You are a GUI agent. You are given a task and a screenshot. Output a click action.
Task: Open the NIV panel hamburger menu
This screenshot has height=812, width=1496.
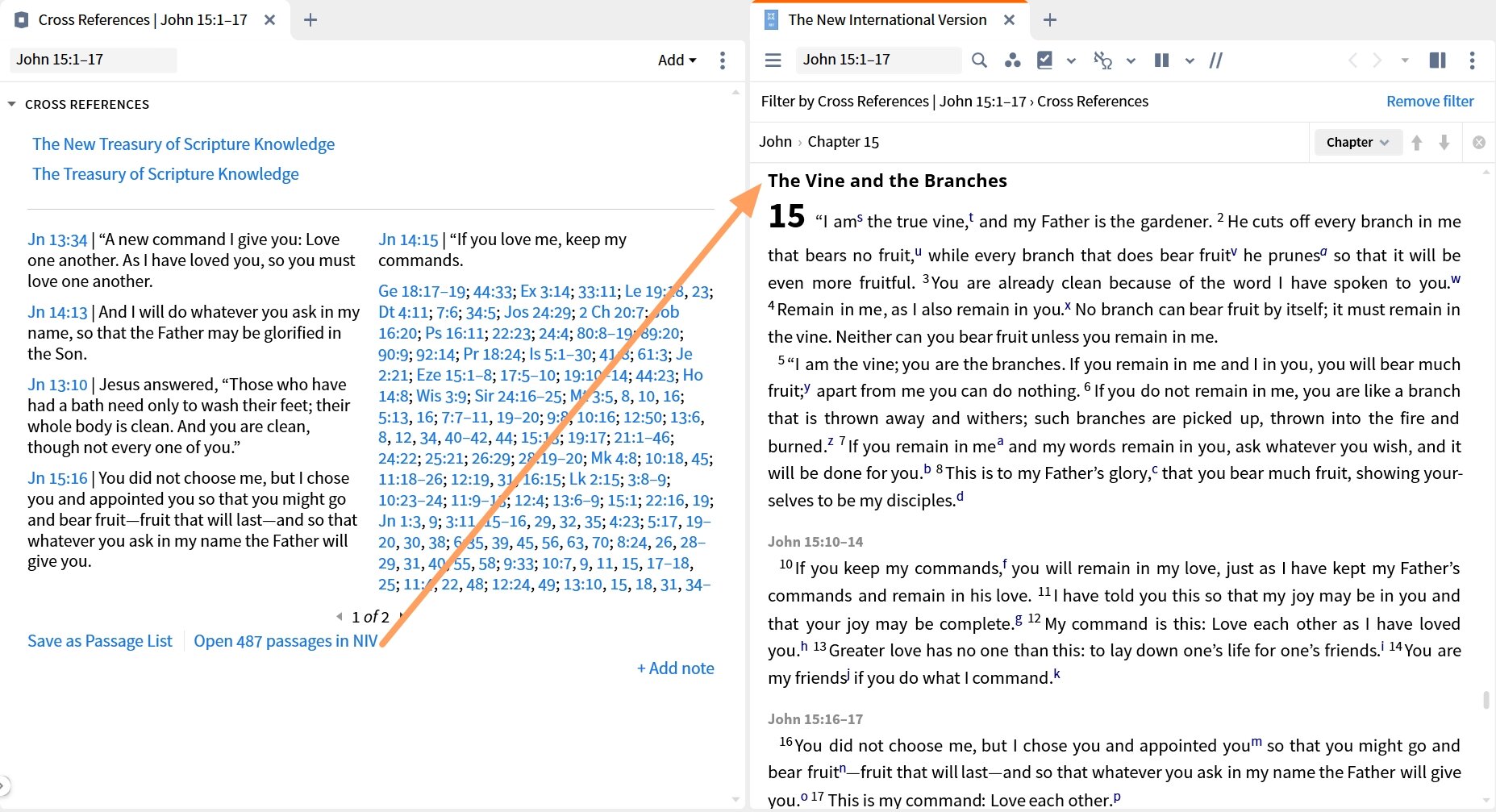[x=773, y=60]
